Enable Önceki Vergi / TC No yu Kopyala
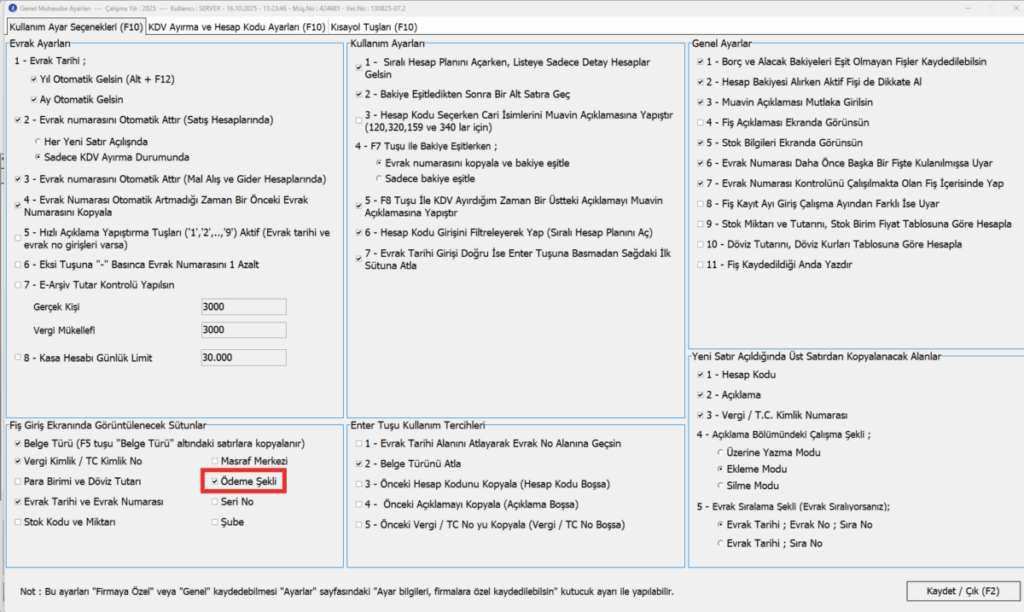 click(359, 524)
